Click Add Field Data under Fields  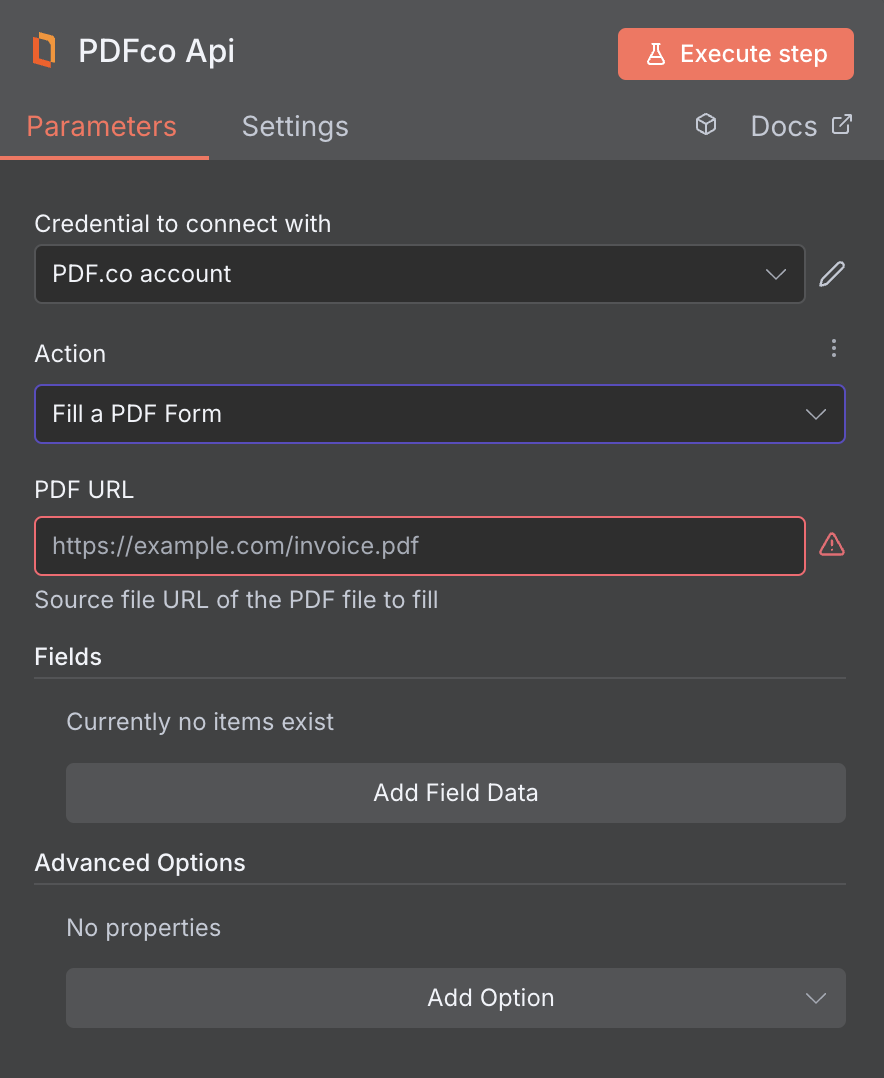[x=455, y=792]
